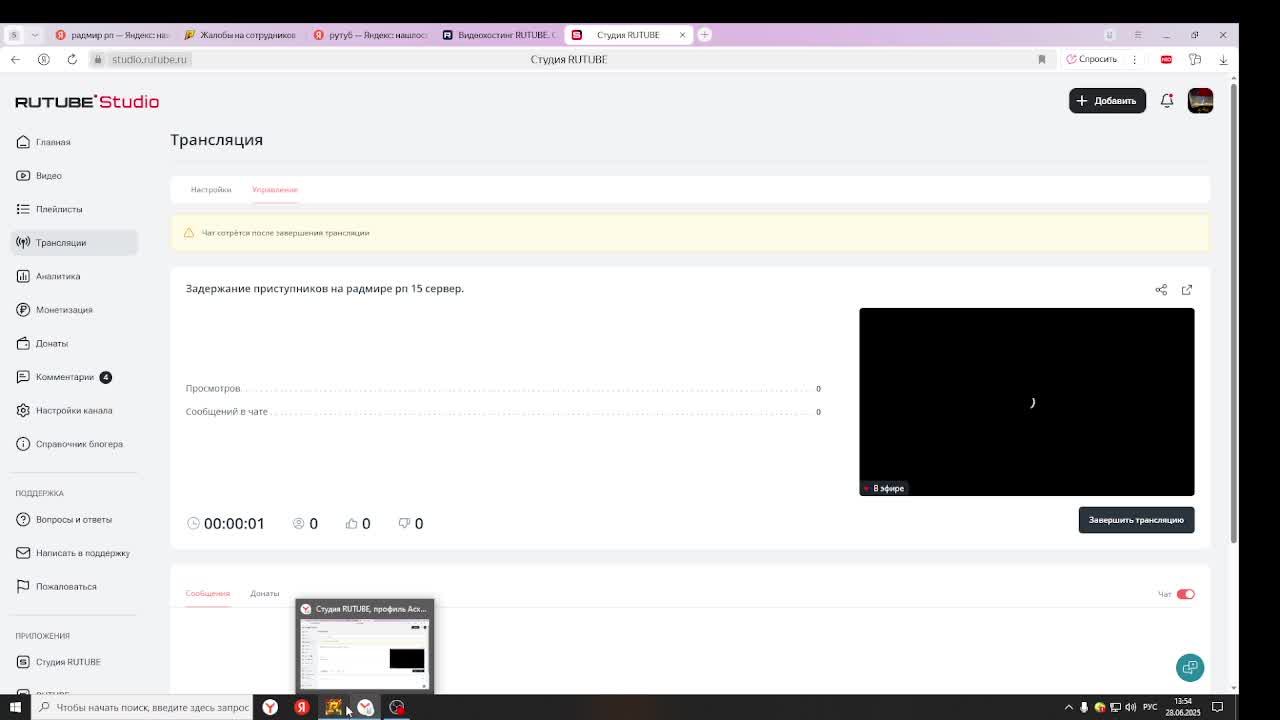
Task: Switch to Настройки tab
Action: pyautogui.click(x=211, y=189)
